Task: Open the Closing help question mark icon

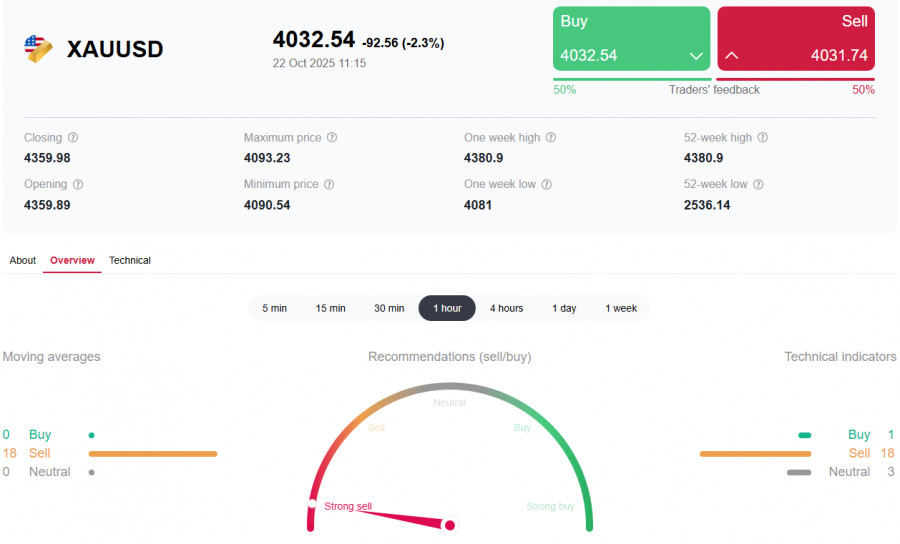Action: click(73, 138)
